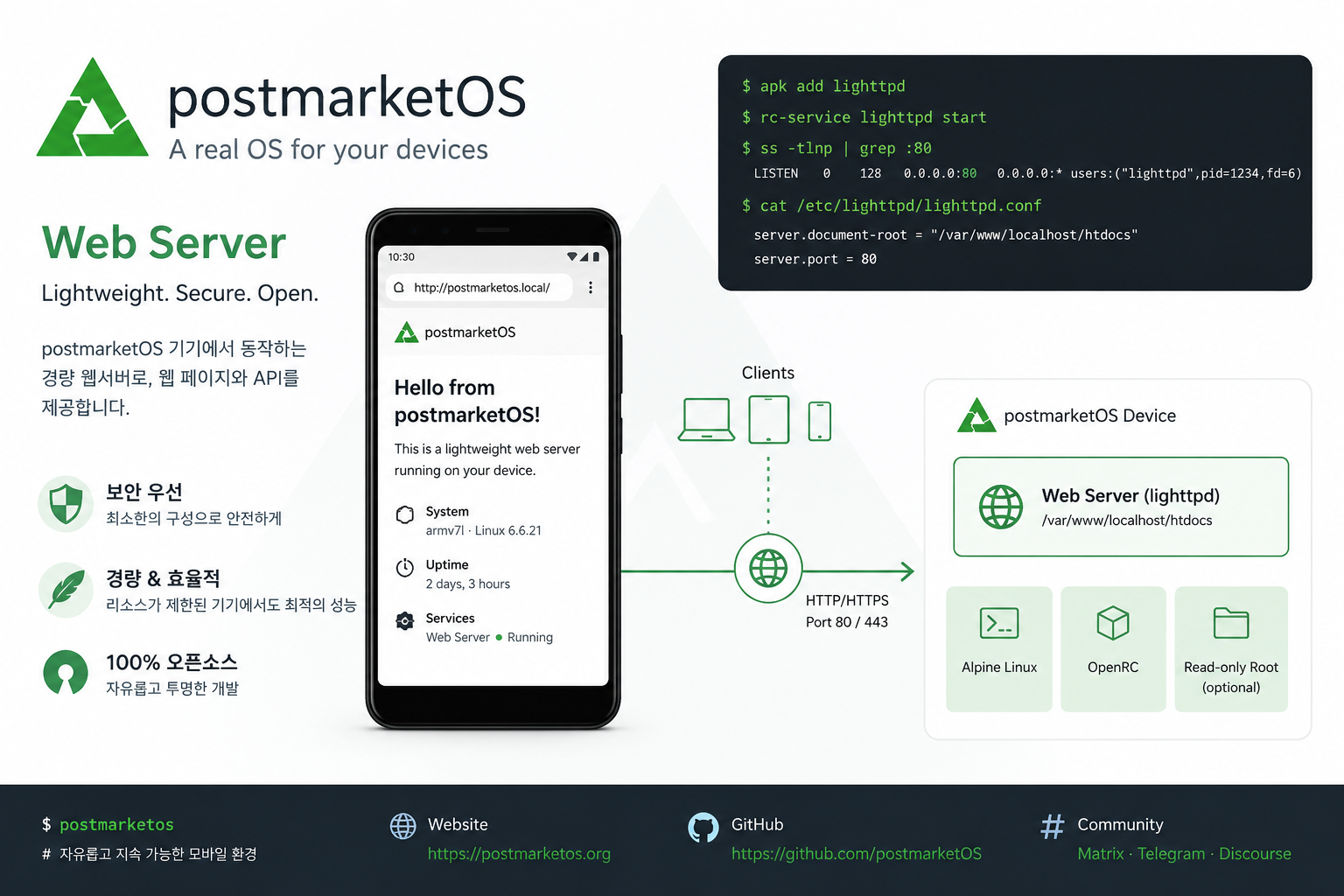1344x896 pixels.
Task: Select the Alpine Linux tile
Action: (x=999, y=649)
